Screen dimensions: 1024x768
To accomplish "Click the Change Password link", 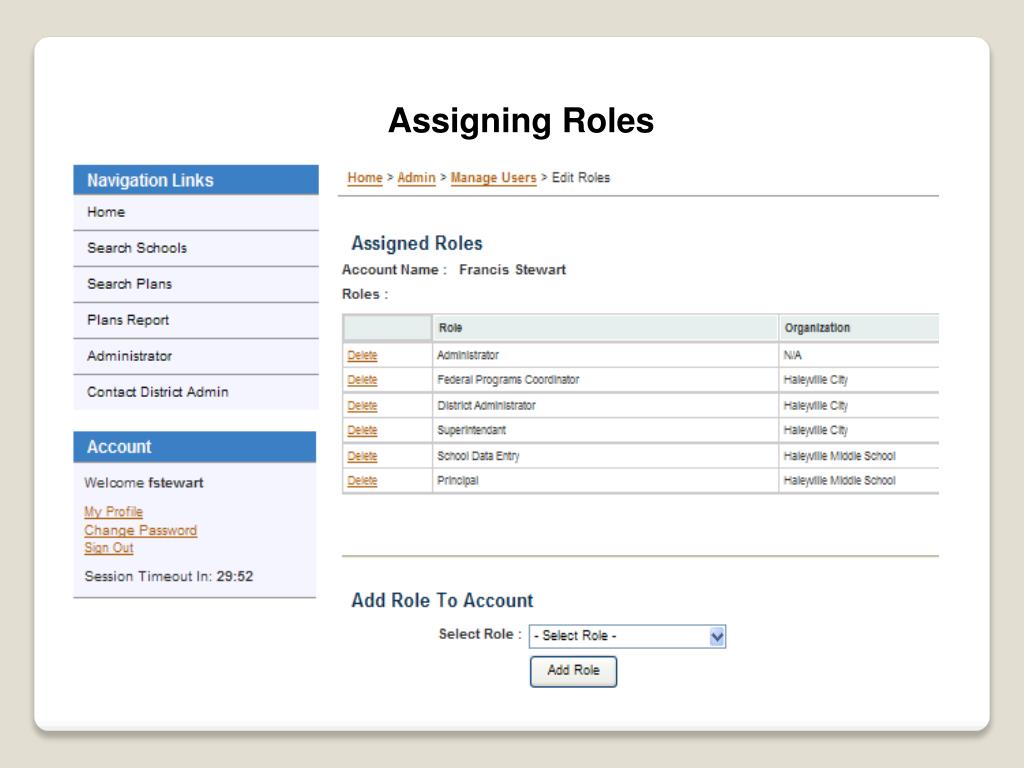I will point(140,530).
